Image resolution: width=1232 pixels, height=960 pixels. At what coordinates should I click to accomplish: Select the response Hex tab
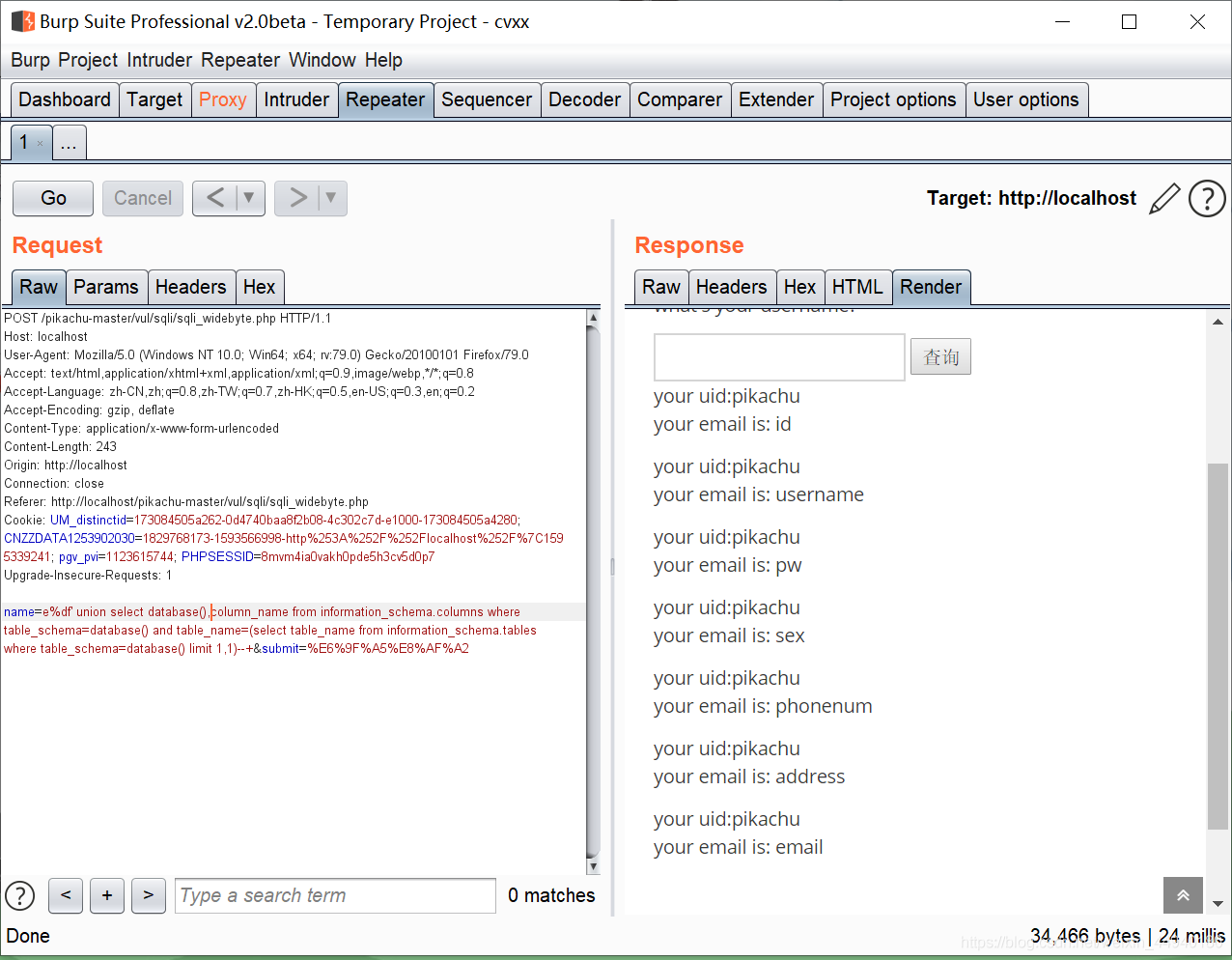(800, 287)
